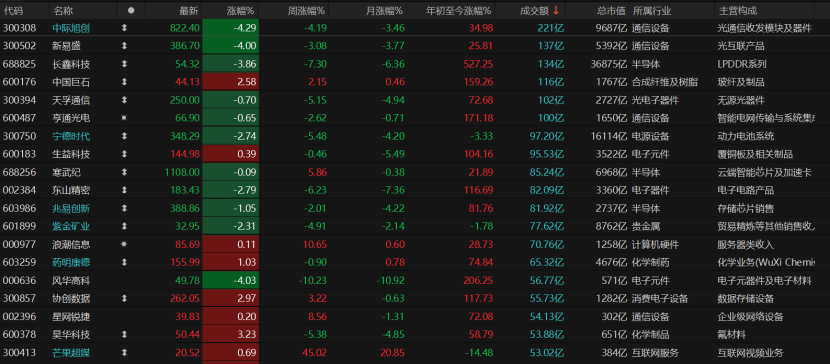Viewport: 830px width, 364px height.
Task: Click the -4.29 change cell
Action: [x=230, y=28]
